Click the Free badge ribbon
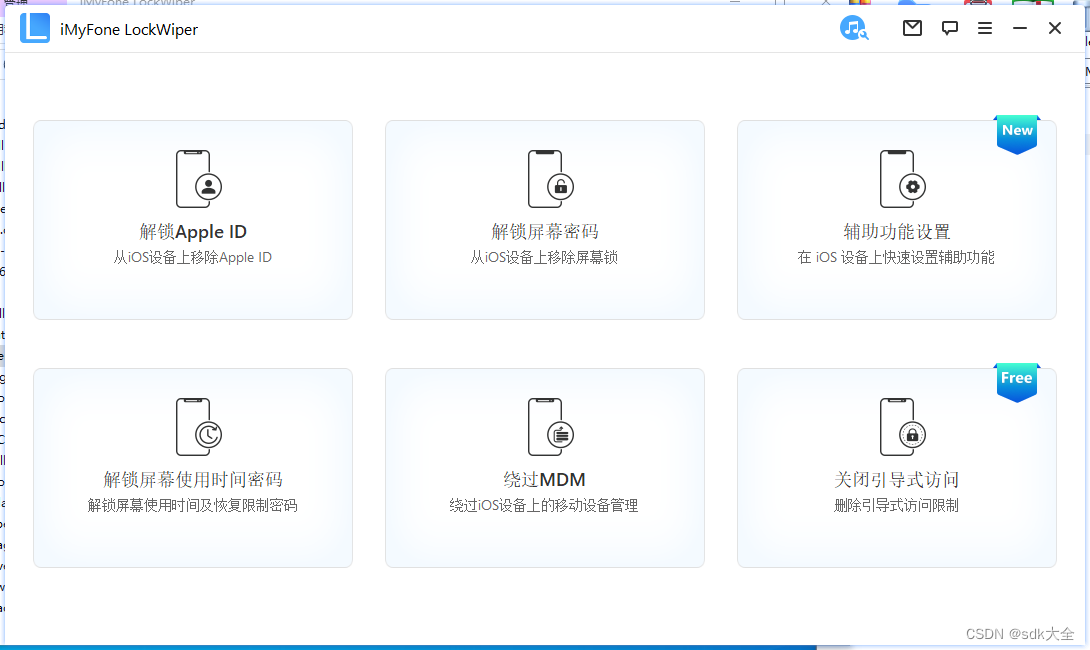Screen dimensions: 1090x650 click(x=1017, y=382)
